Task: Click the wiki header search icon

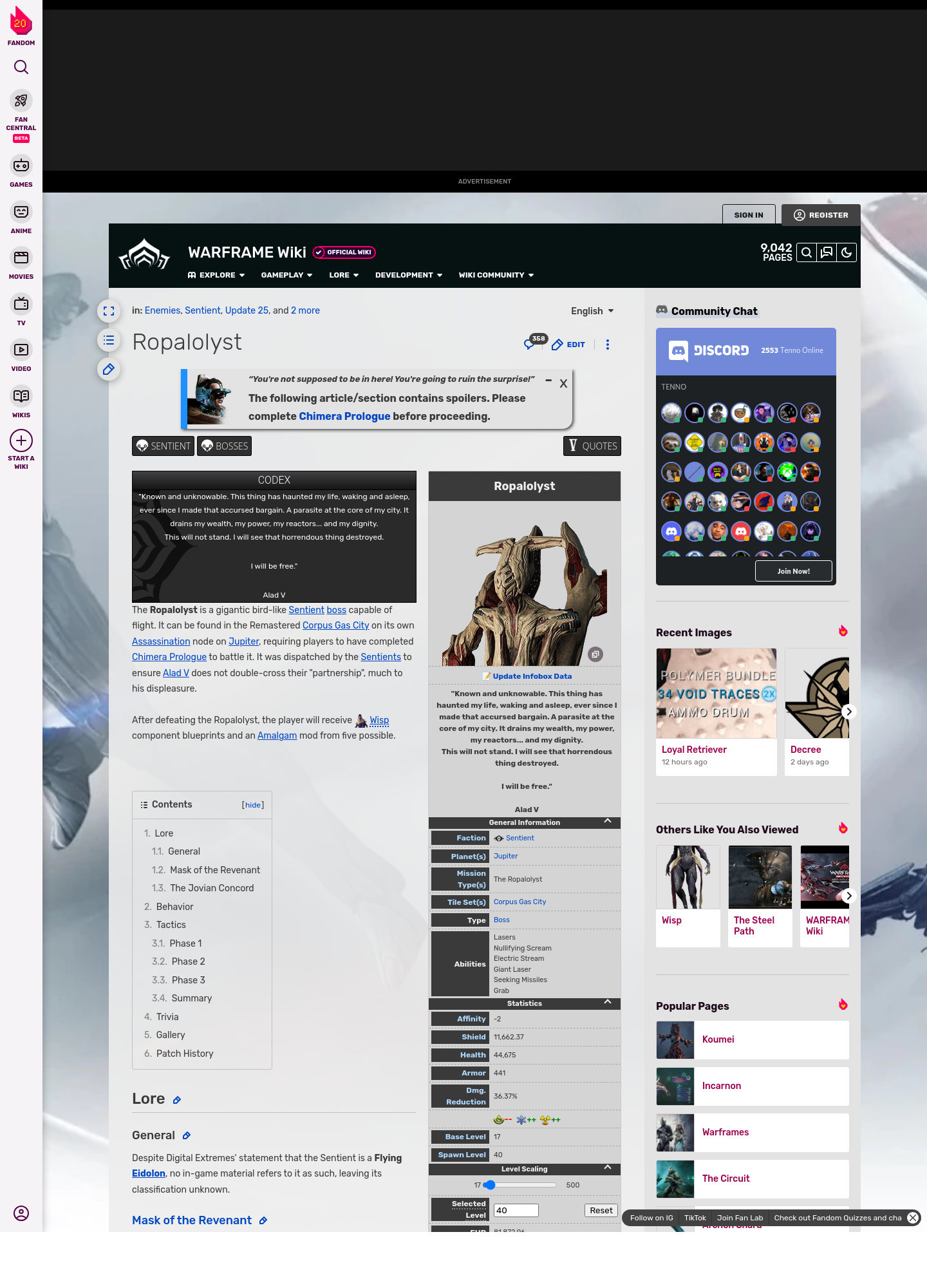Action: point(807,253)
